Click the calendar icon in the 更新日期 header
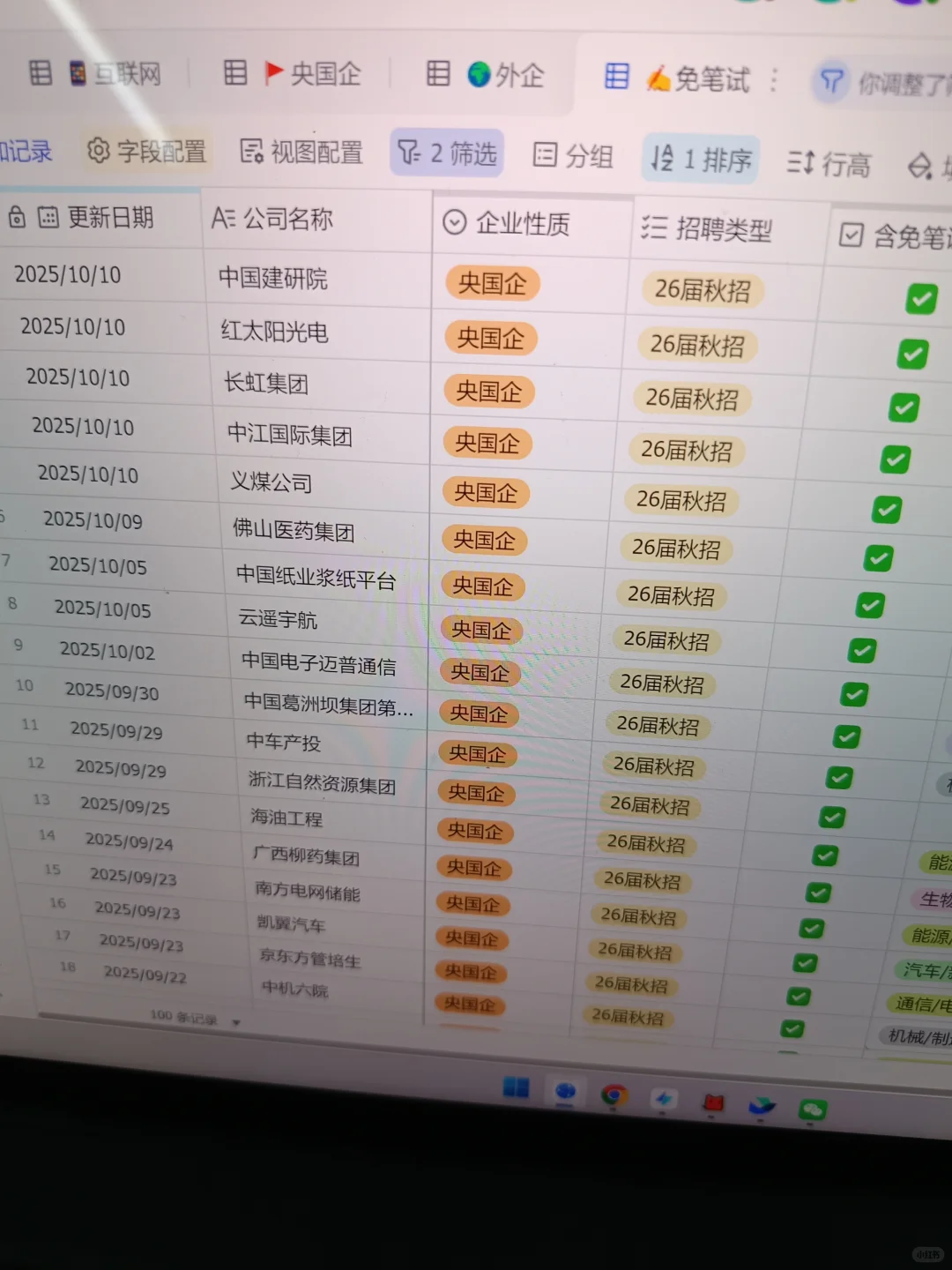 click(48, 217)
